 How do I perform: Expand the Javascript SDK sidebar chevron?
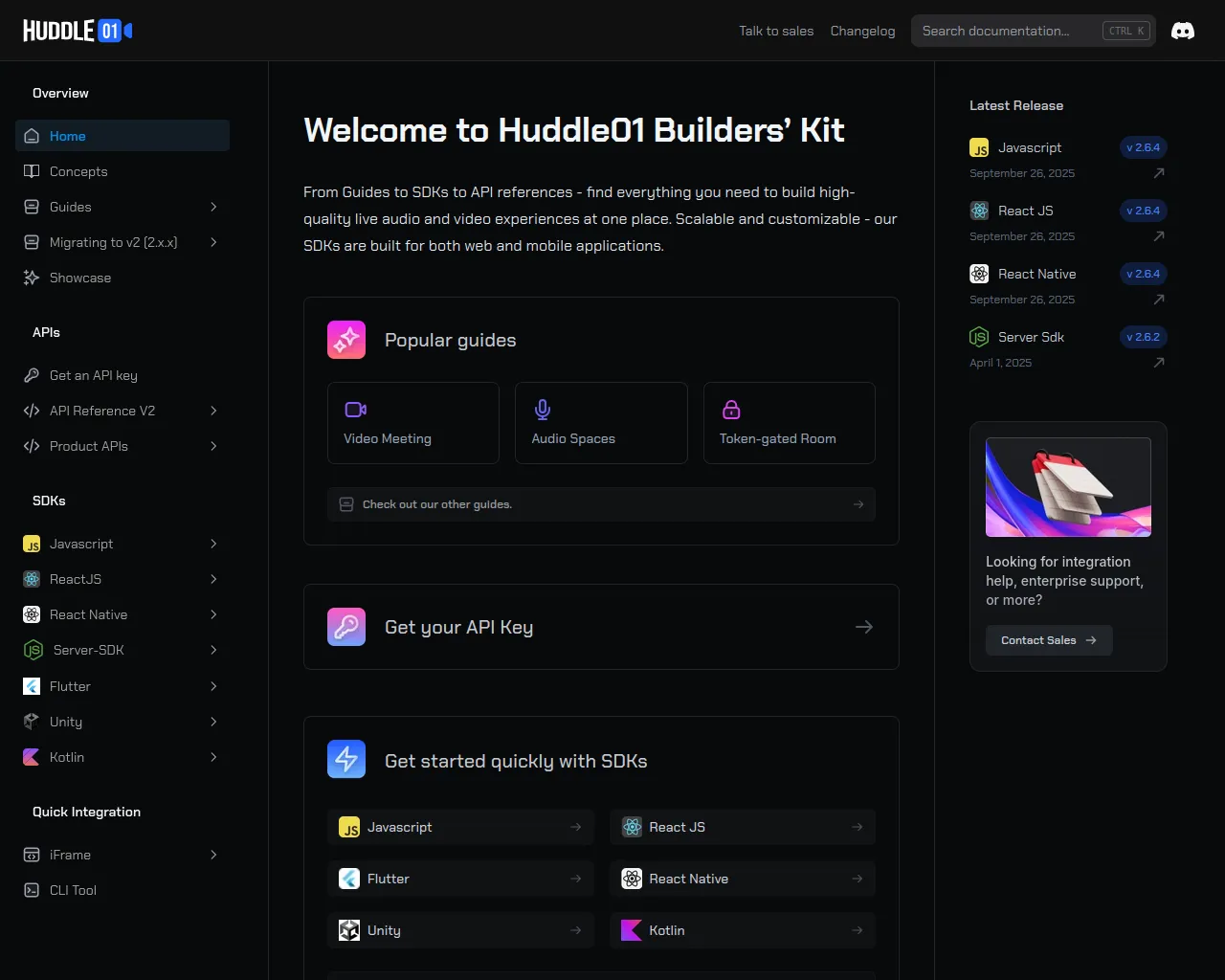pyautogui.click(x=213, y=544)
